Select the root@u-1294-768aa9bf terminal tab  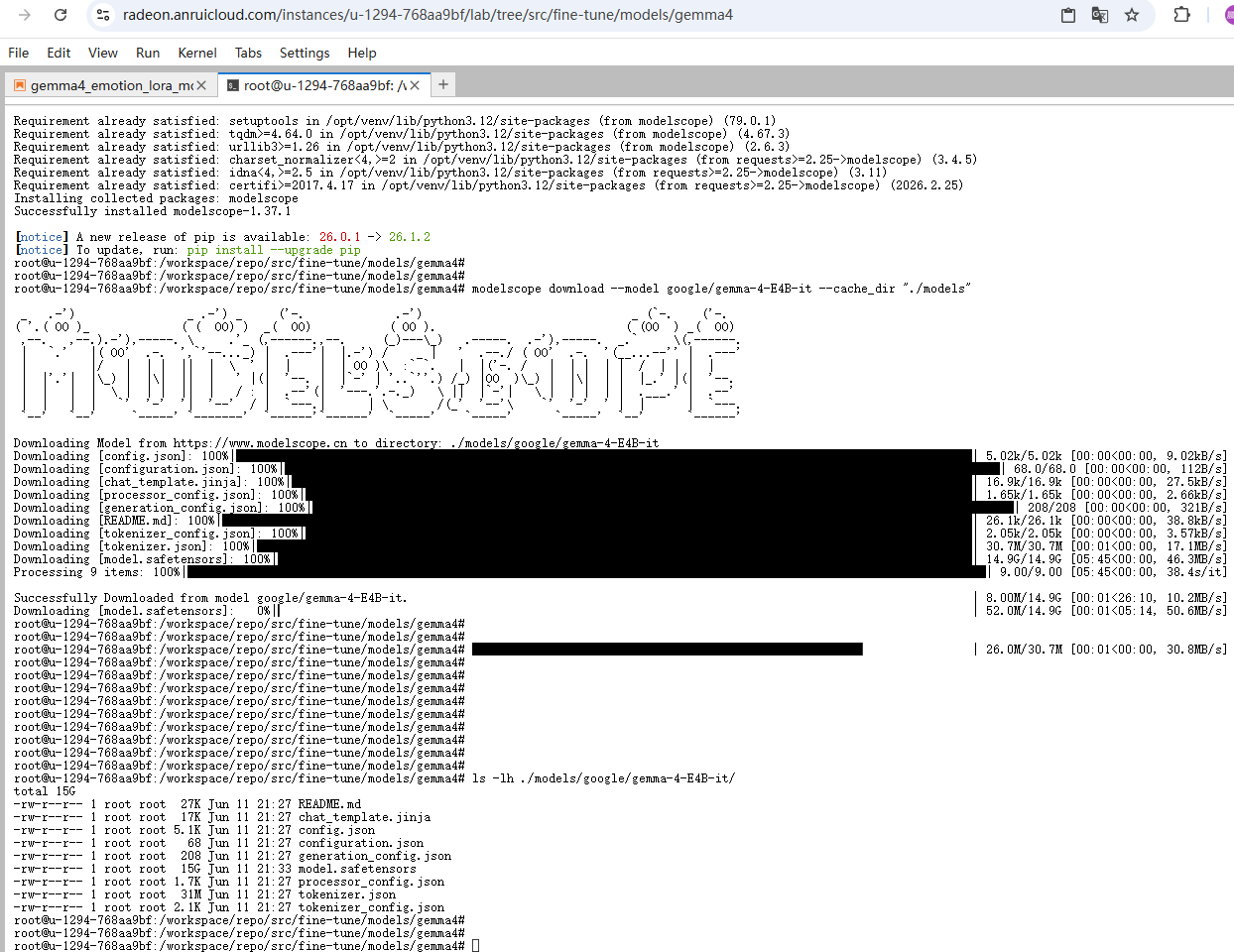pyautogui.click(x=325, y=85)
